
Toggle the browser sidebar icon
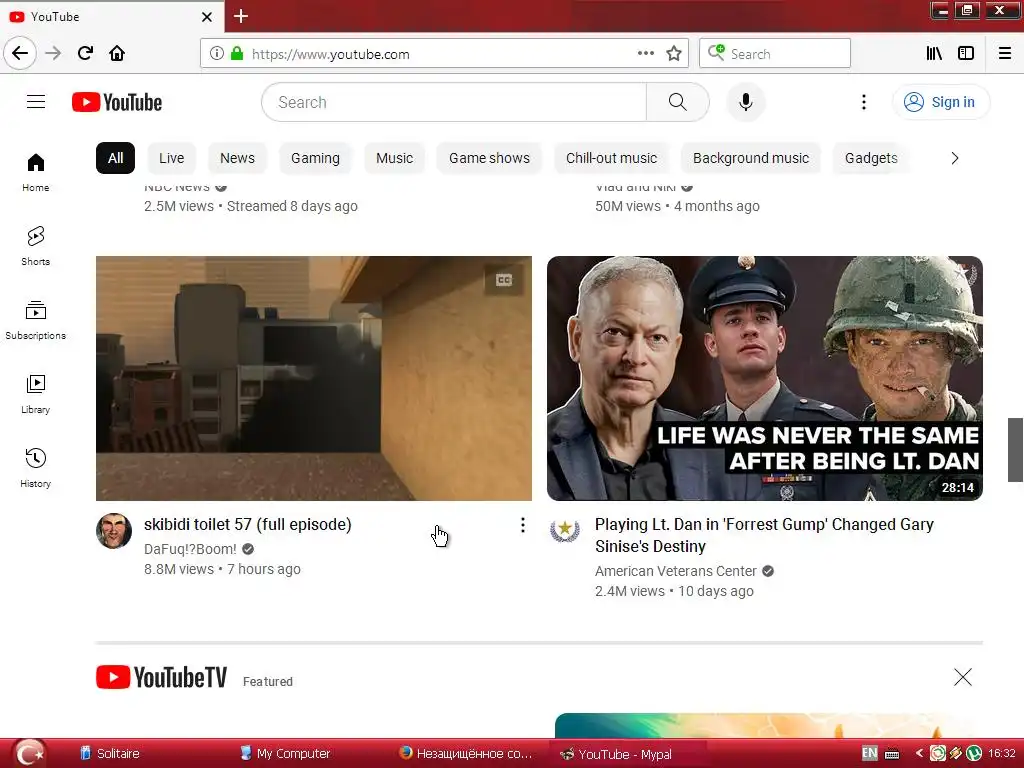[966, 54]
